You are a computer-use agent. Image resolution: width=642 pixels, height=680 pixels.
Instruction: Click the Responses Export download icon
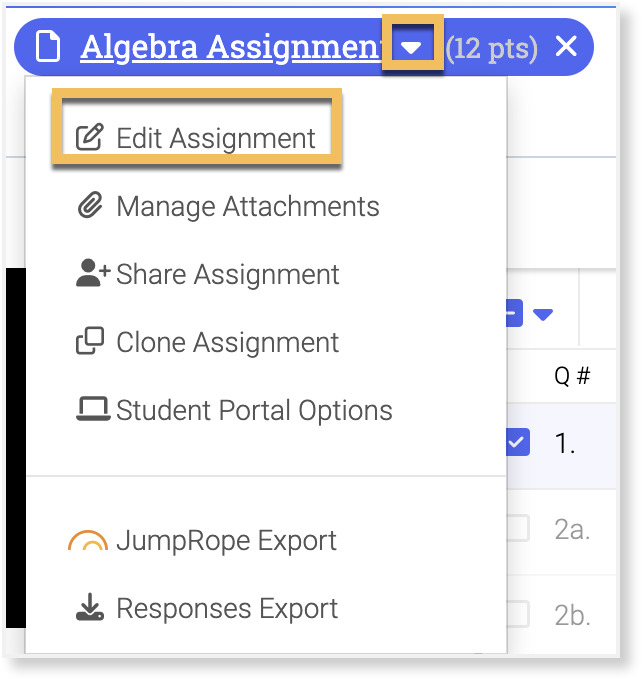90,609
